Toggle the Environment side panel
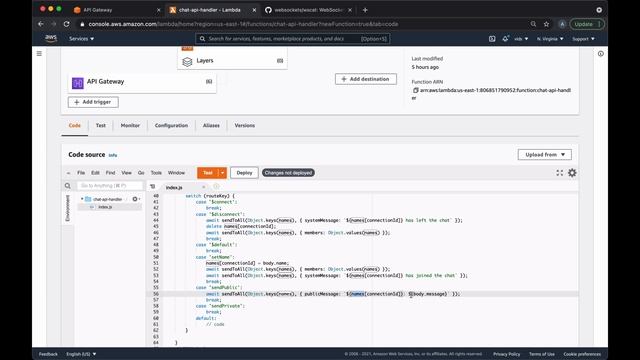 [68, 208]
